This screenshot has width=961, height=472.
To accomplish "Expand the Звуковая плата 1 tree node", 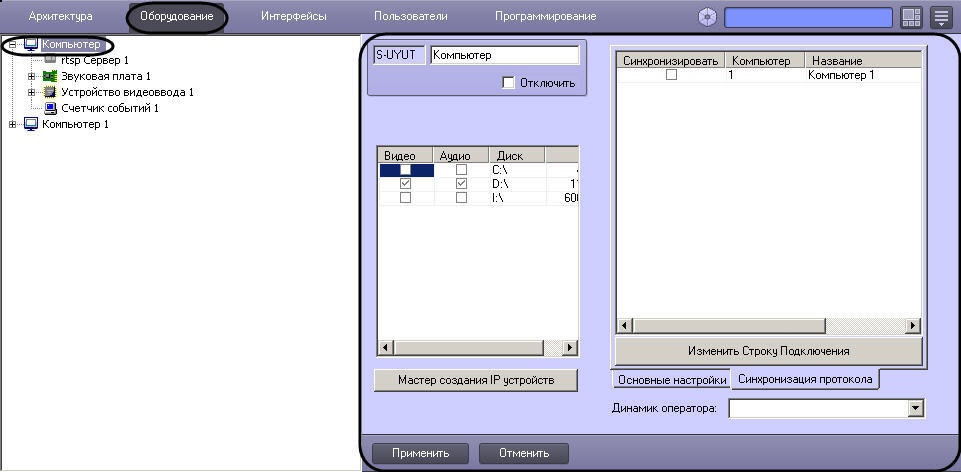I will point(32,76).
